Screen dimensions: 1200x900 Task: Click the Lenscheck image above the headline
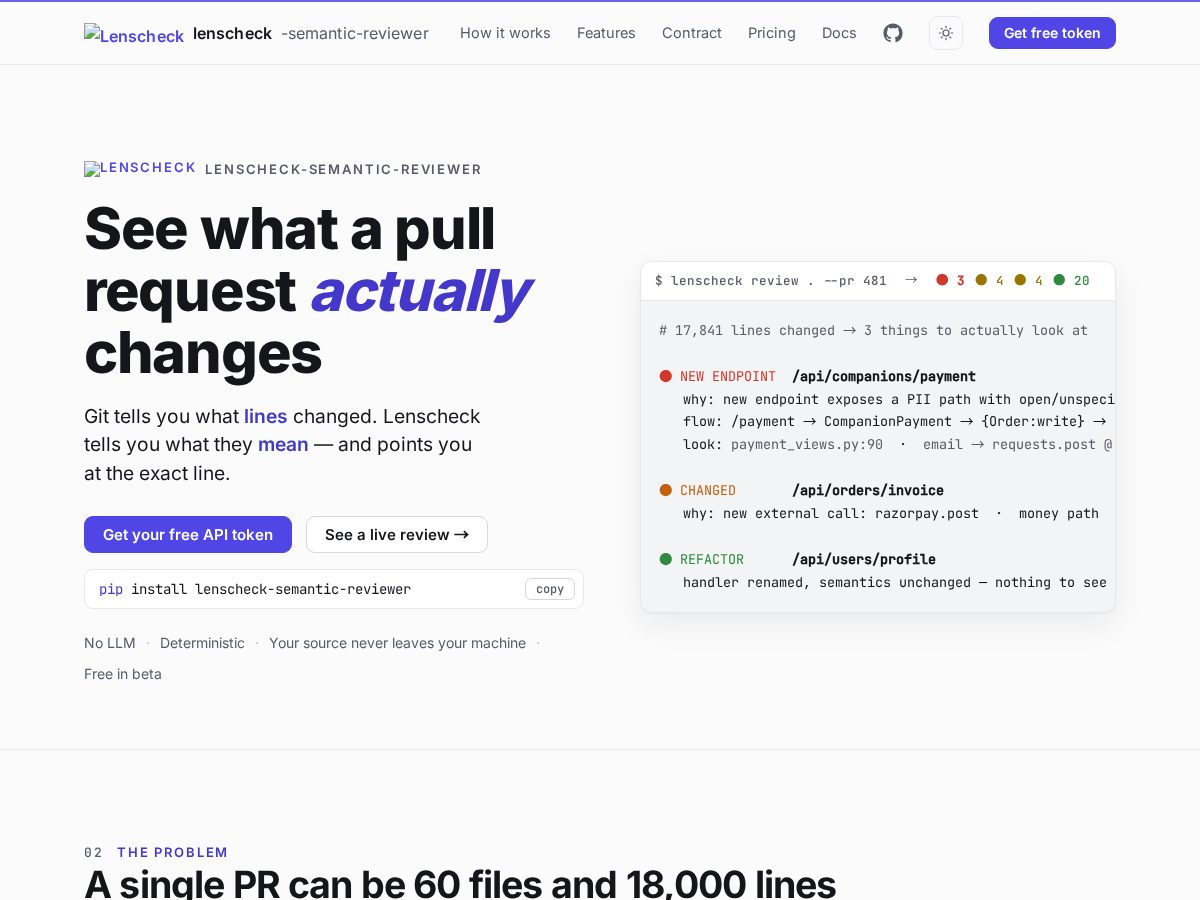(140, 168)
